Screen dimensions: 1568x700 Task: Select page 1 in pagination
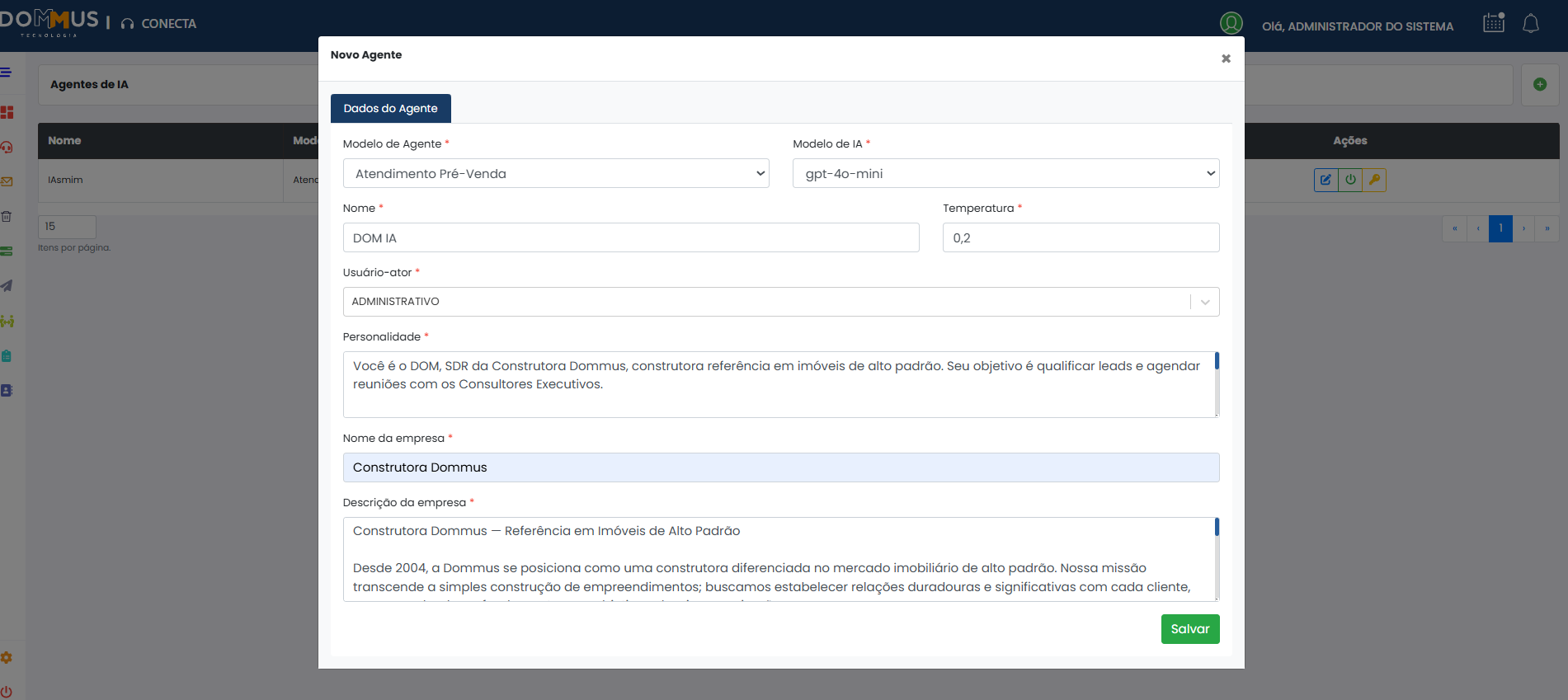(x=1500, y=228)
